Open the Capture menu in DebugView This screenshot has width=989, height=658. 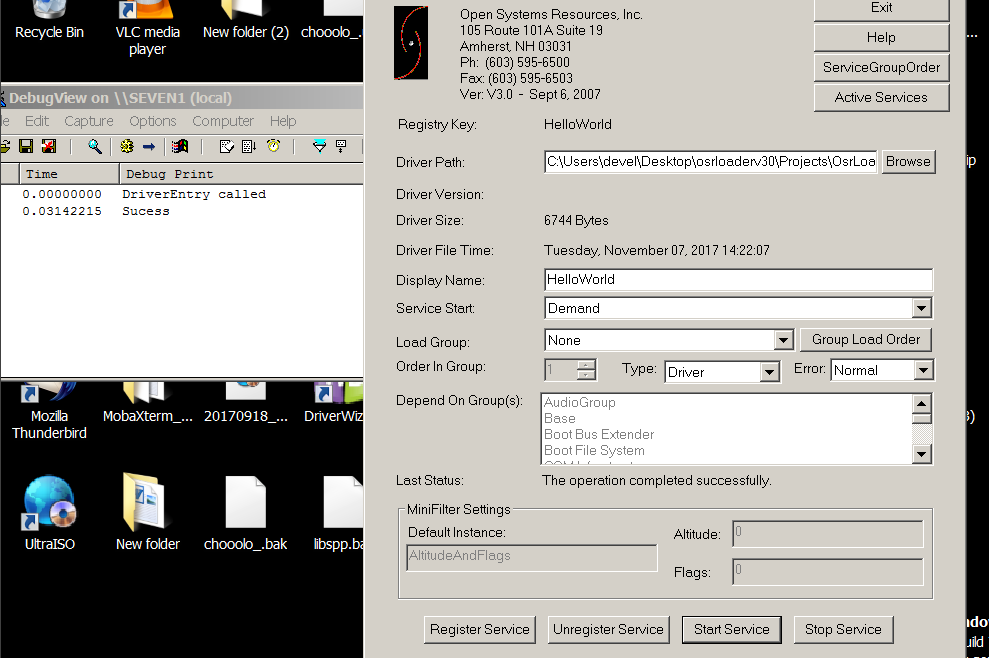tap(89, 121)
